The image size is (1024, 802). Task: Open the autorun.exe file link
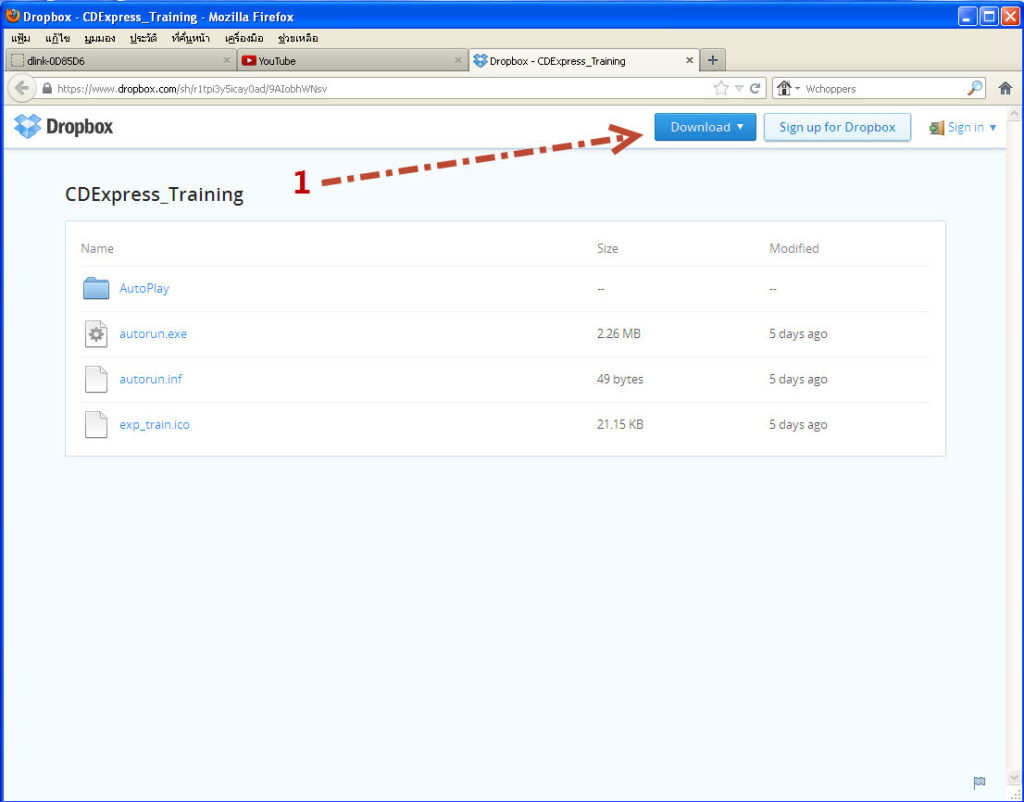(153, 334)
